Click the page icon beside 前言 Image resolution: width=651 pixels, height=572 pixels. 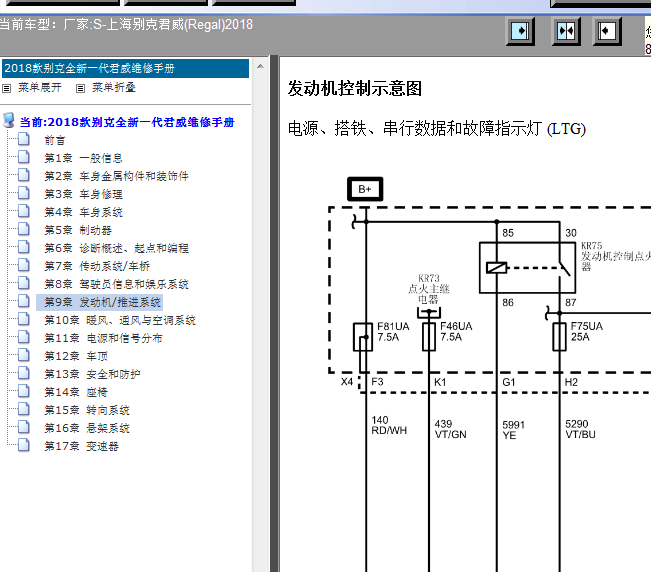[x=24, y=139]
